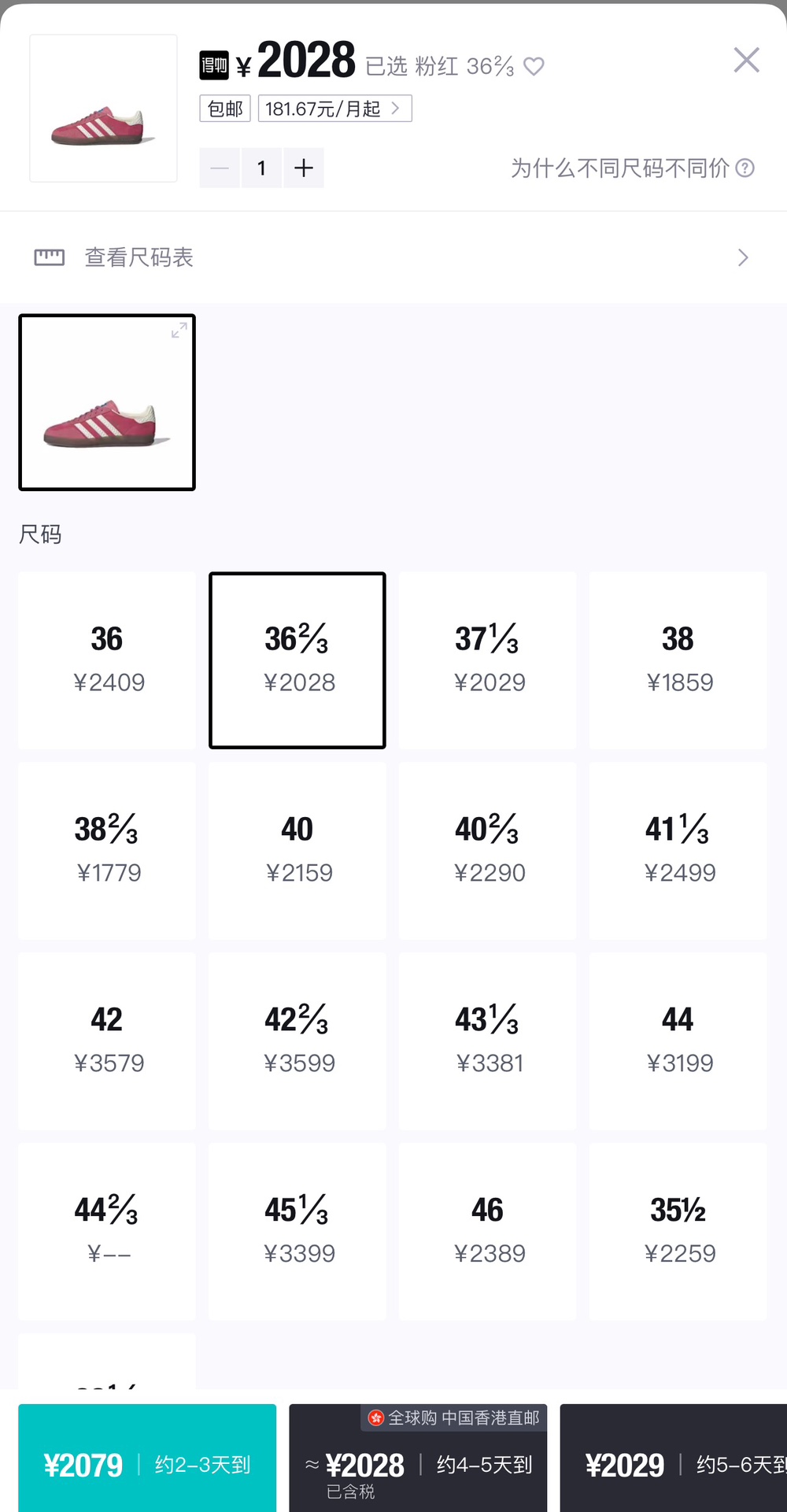Click the 得物 brand logo badge
Image resolution: width=787 pixels, height=1512 pixels.
pos(214,65)
